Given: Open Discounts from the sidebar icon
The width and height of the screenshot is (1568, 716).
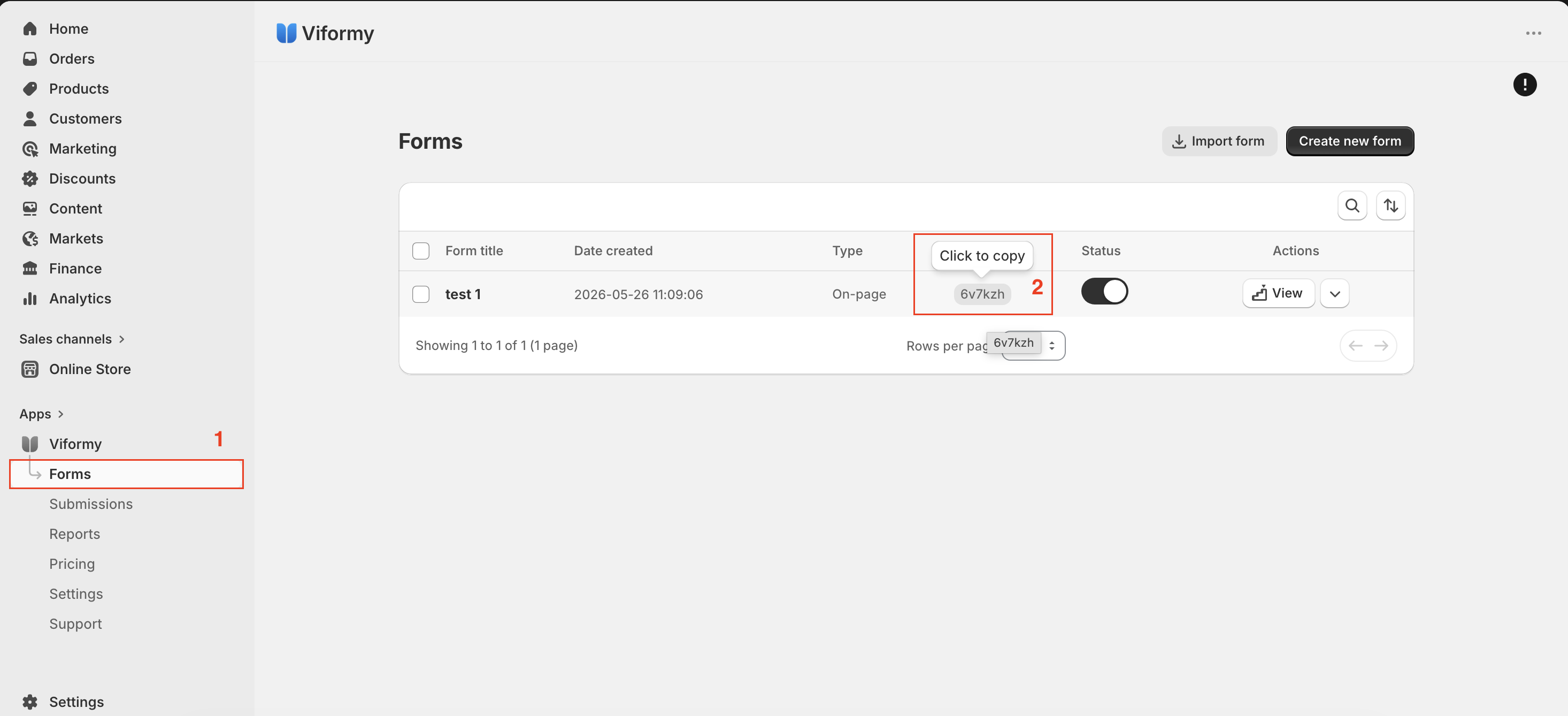Looking at the screenshot, I should [x=30, y=178].
